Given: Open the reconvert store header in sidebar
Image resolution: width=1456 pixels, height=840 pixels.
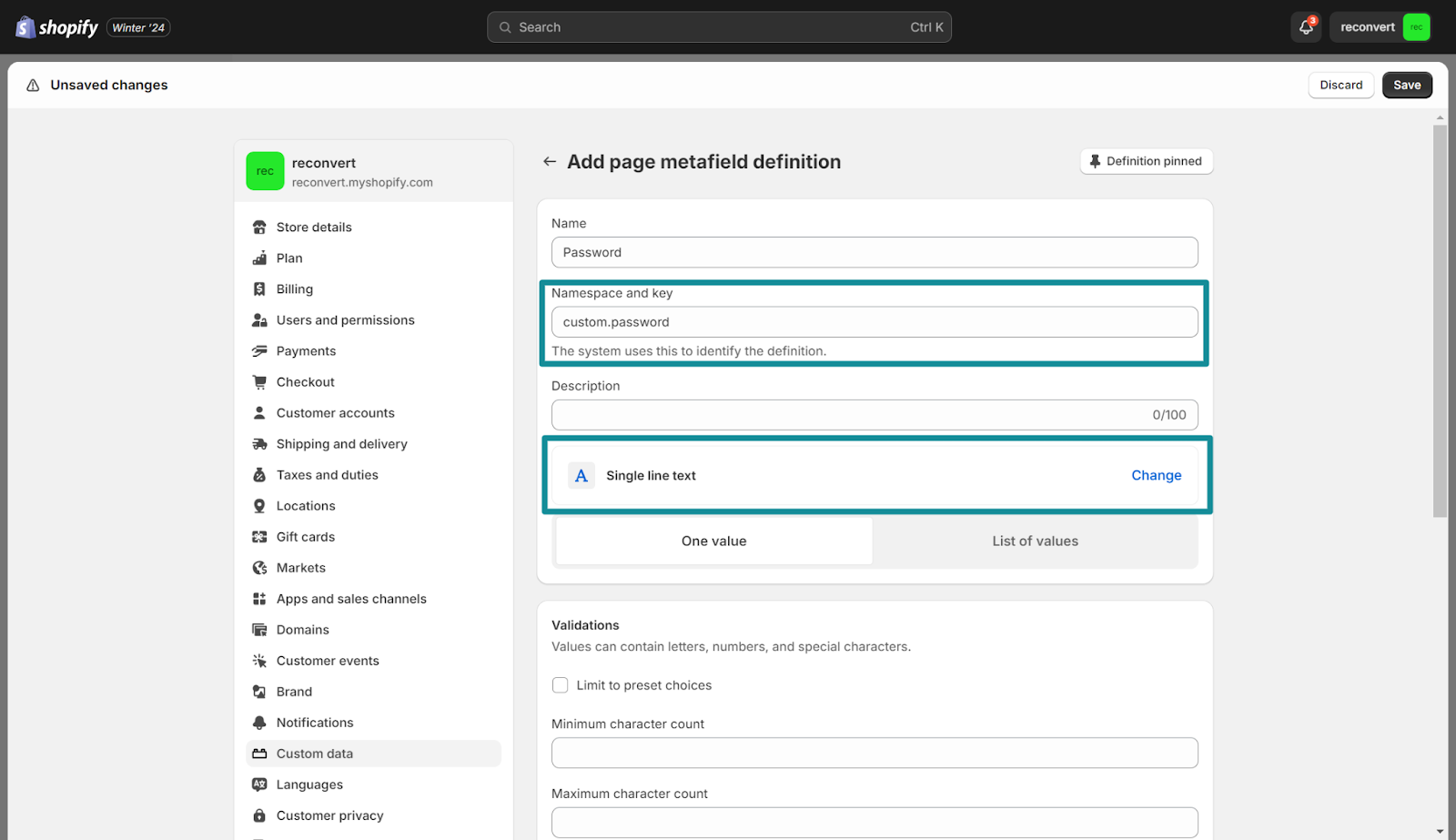Looking at the screenshot, I should pyautogui.click(x=373, y=171).
